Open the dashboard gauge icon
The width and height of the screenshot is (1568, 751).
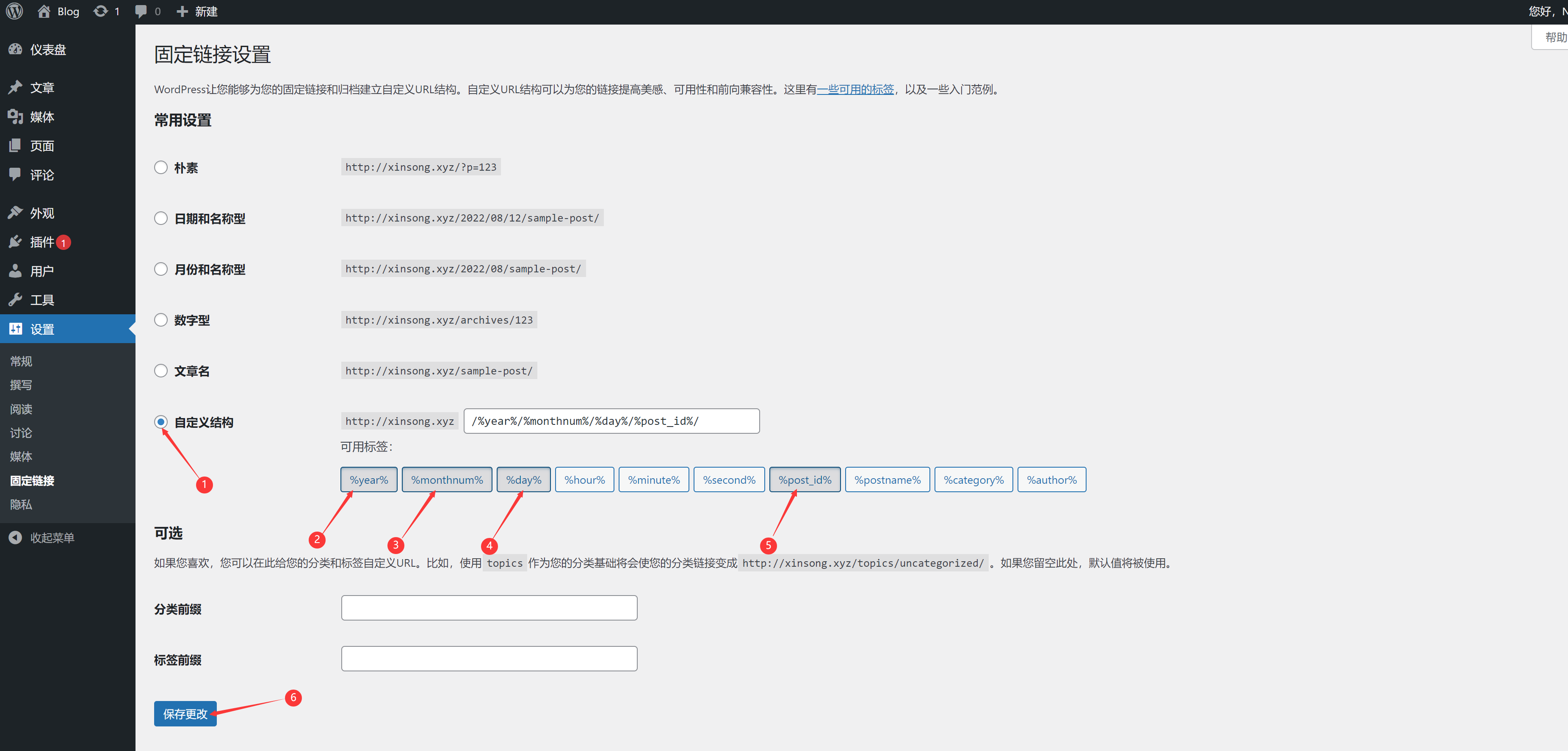[x=15, y=49]
